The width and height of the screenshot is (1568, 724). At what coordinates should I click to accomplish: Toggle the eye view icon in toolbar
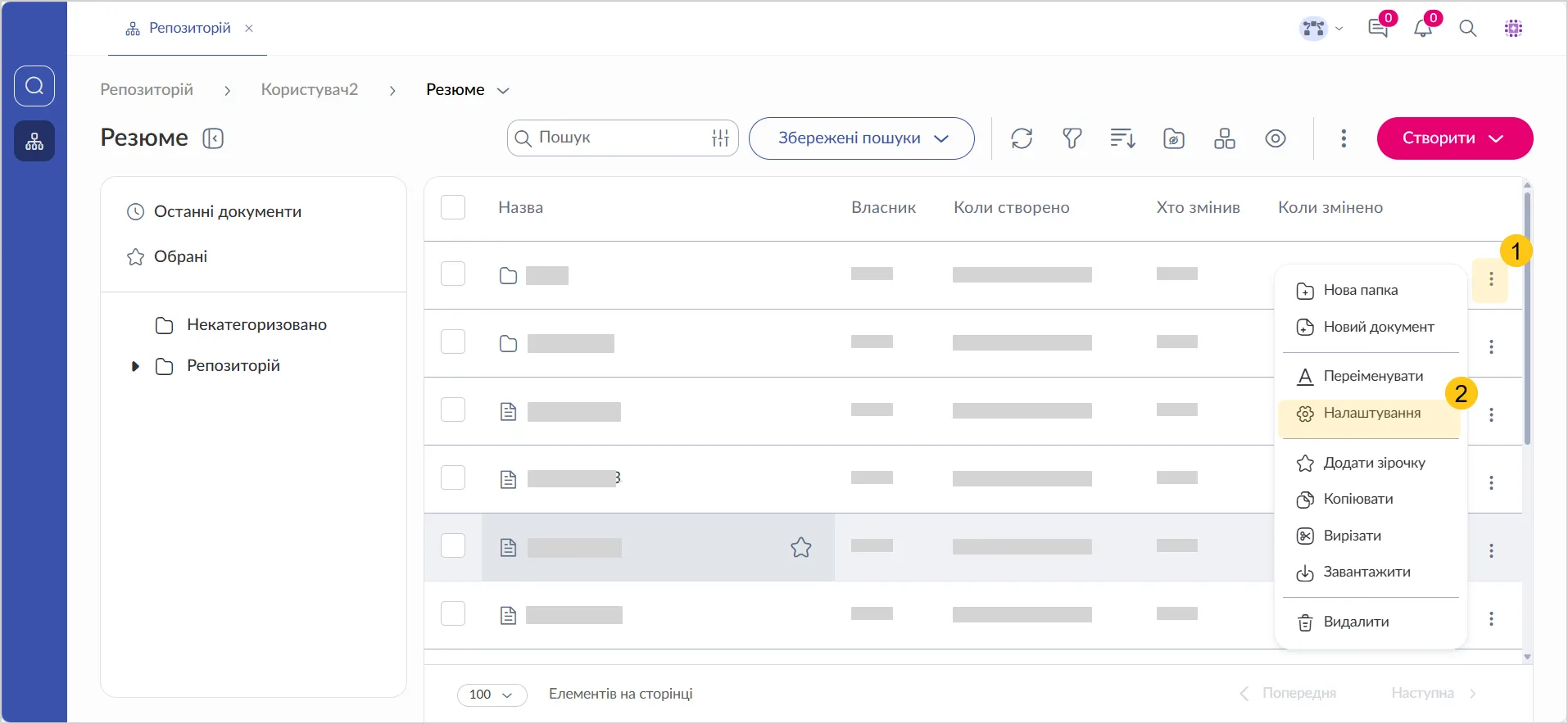1275,138
